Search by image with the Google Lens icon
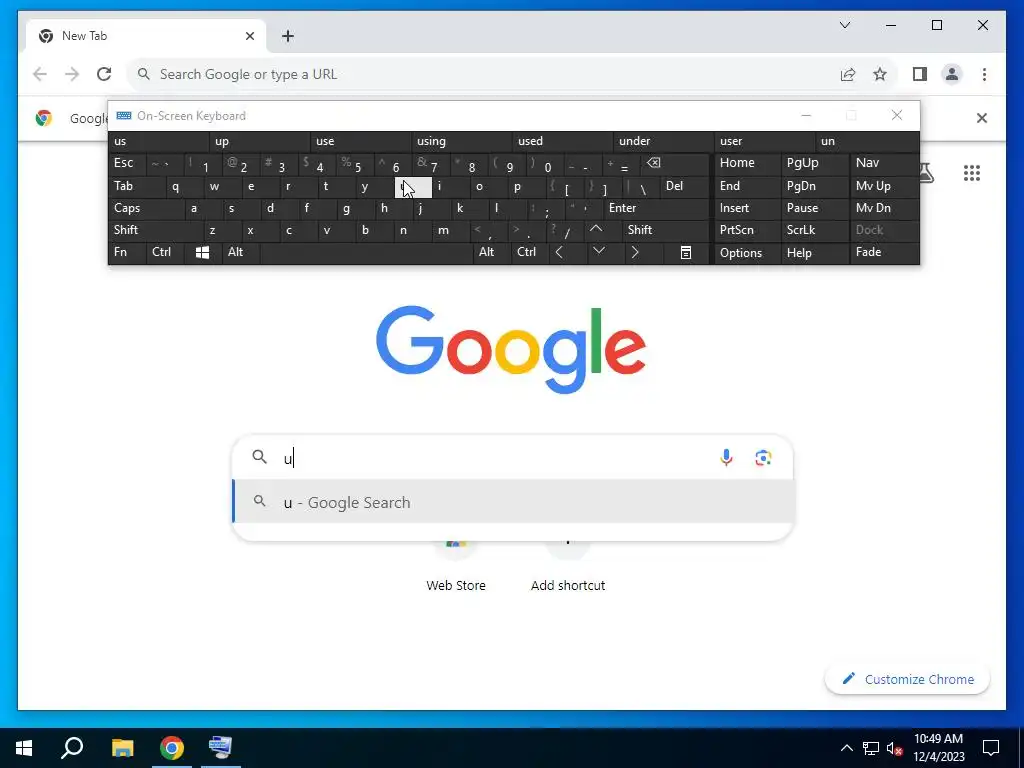Image resolution: width=1024 pixels, height=768 pixels. coord(763,458)
